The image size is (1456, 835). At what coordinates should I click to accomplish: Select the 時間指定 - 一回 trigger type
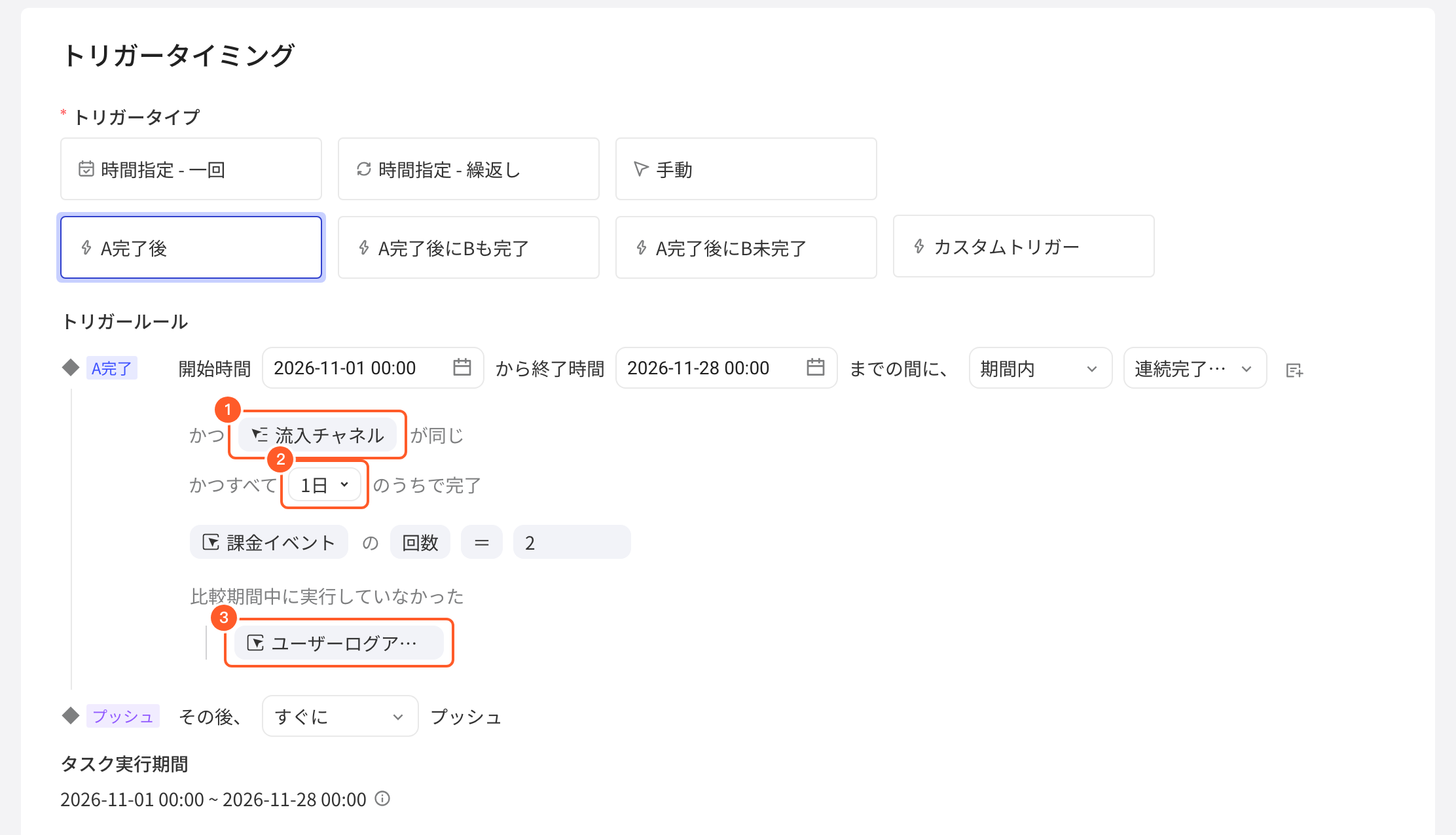(x=191, y=169)
